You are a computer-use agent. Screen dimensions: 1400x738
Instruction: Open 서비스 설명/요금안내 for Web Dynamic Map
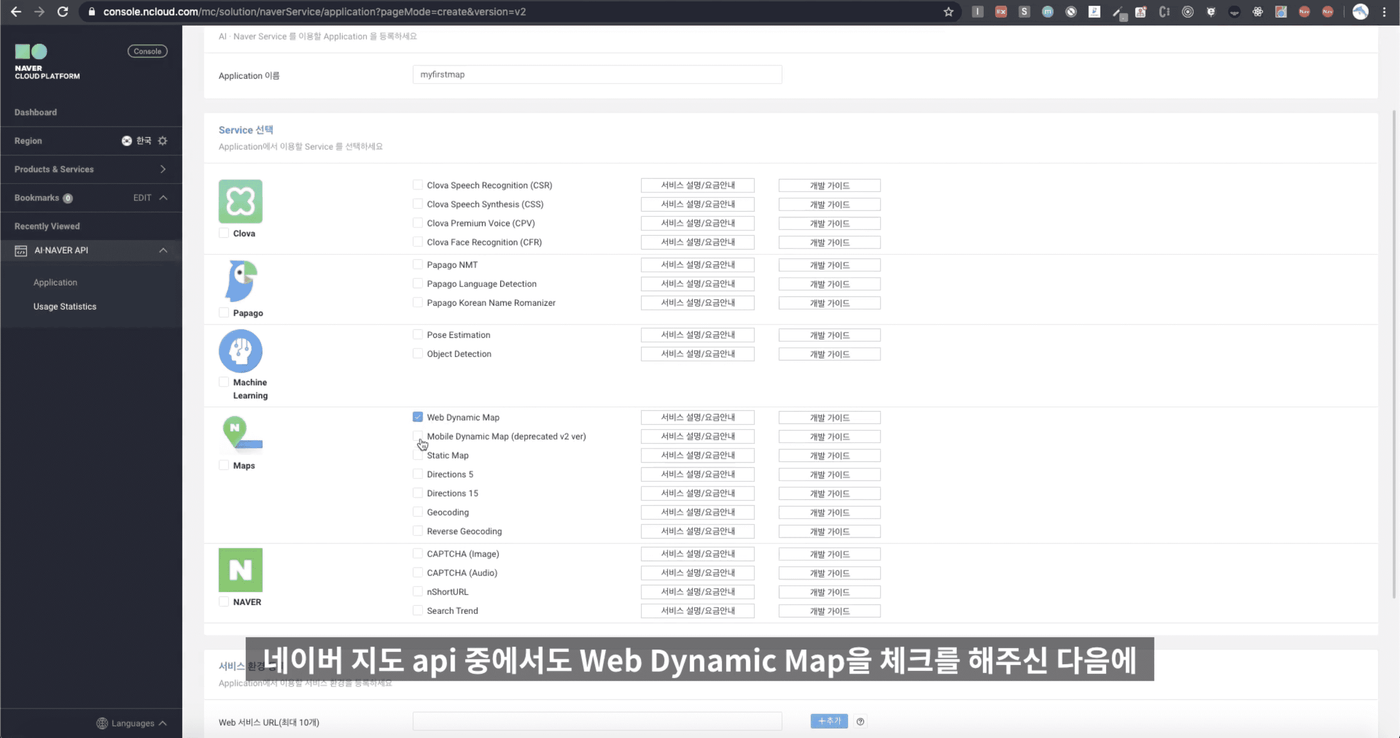point(697,417)
